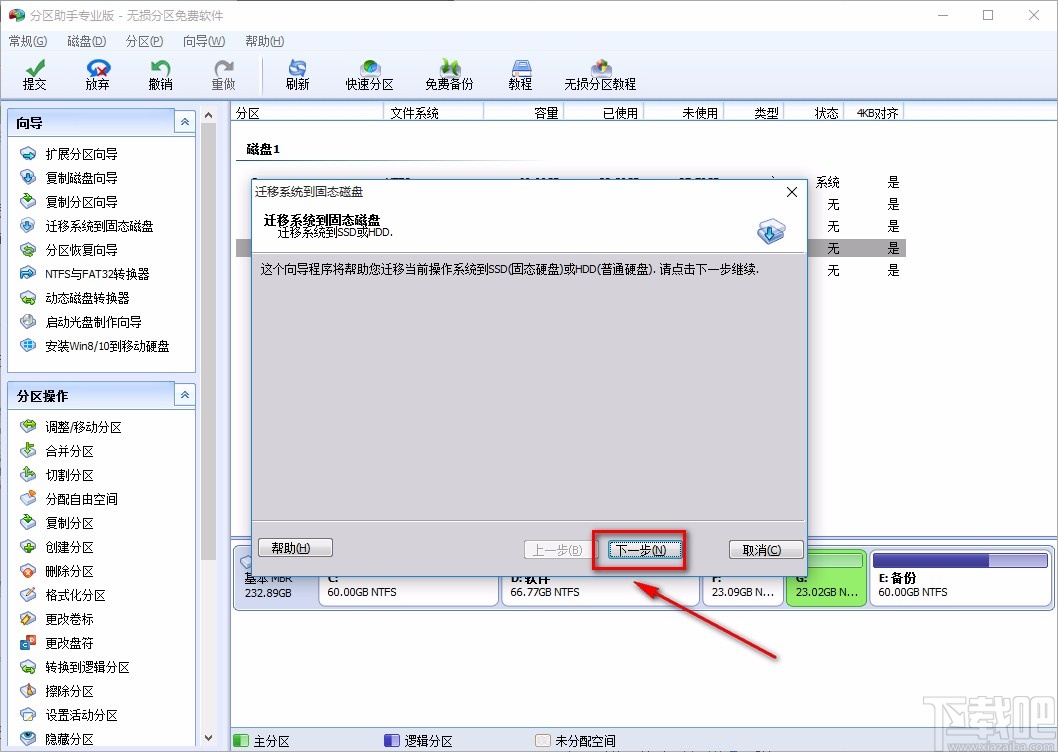This screenshot has height=752, width=1058.
Task: Open the 常规(G) menu
Action: coord(28,41)
